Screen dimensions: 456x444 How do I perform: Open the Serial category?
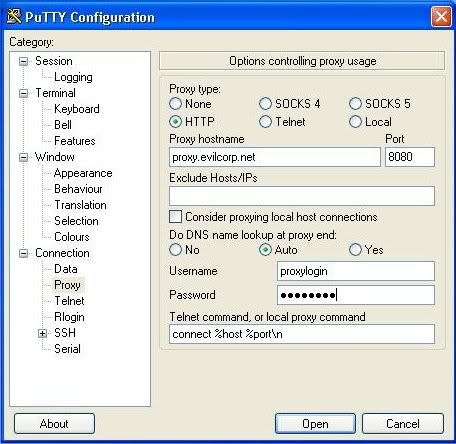tap(67, 349)
